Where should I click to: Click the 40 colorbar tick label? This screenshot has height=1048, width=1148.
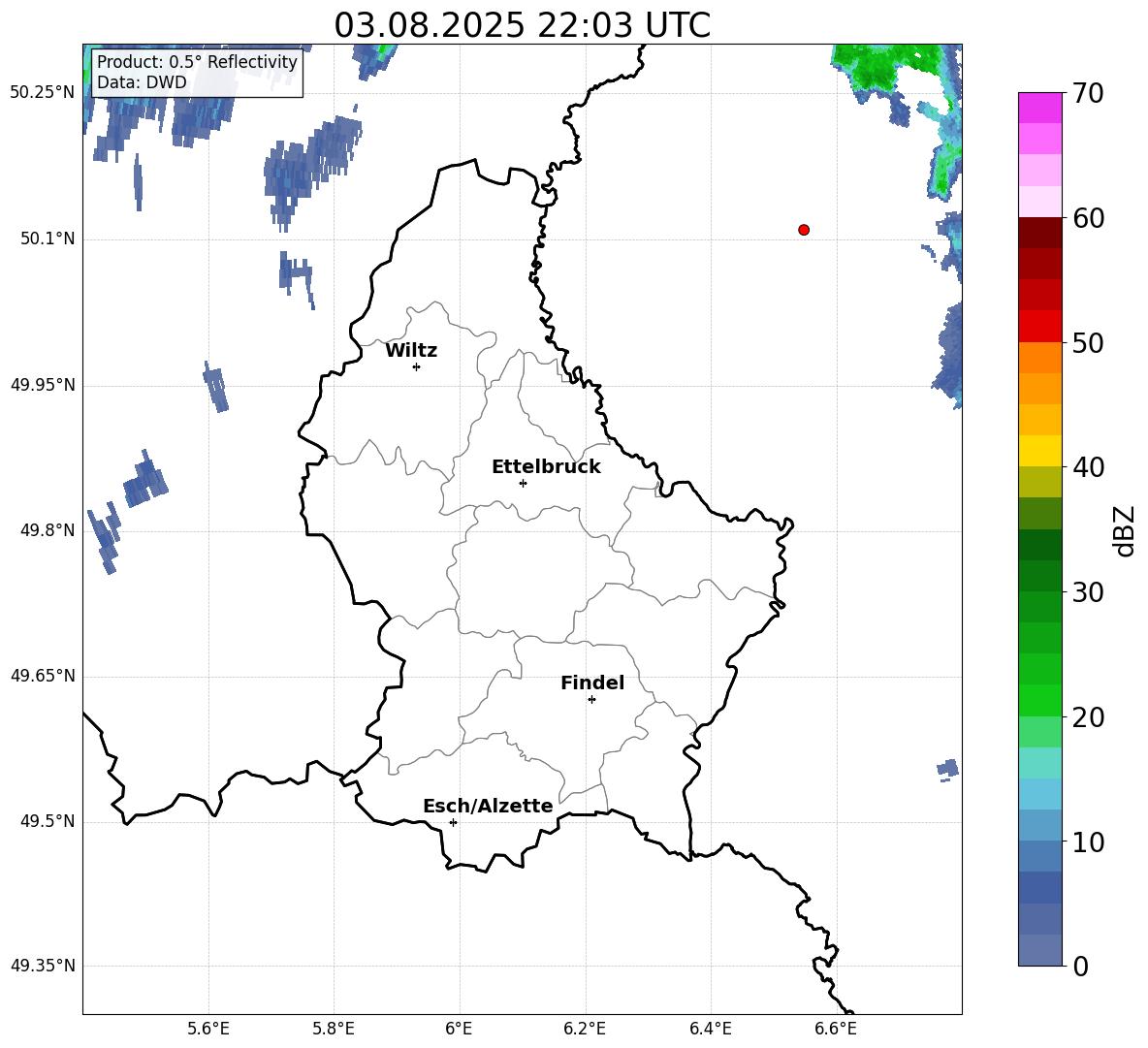[x=1088, y=467]
